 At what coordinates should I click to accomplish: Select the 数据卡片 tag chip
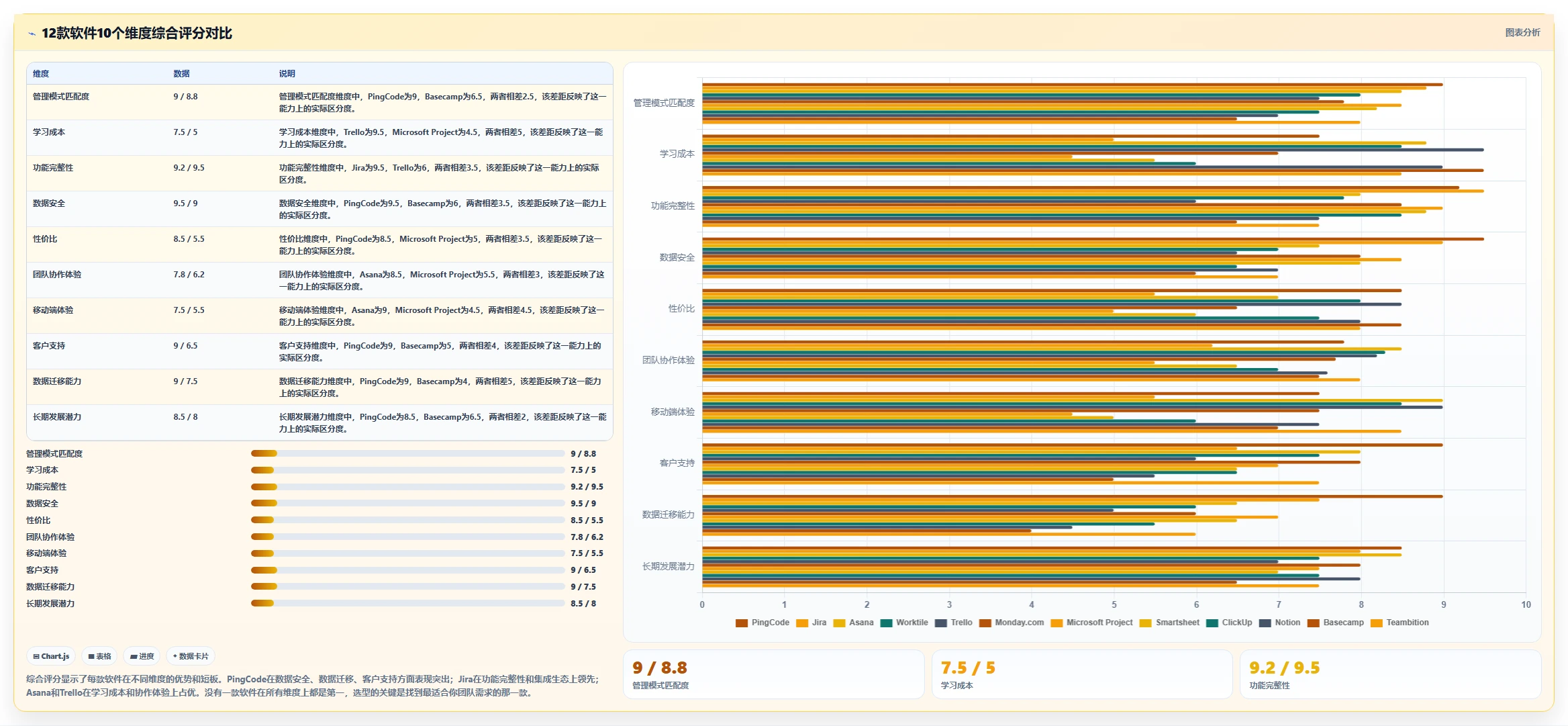tap(191, 656)
